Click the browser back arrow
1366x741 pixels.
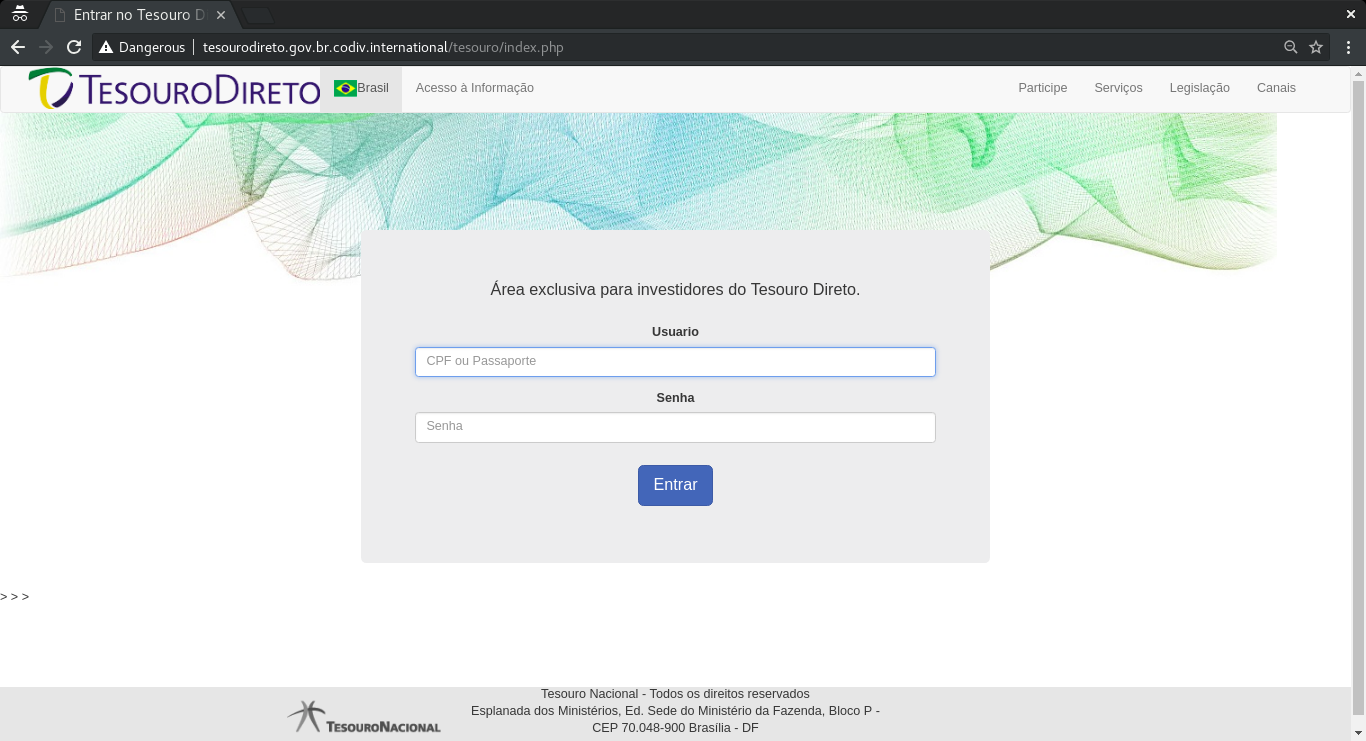coord(17,47)
